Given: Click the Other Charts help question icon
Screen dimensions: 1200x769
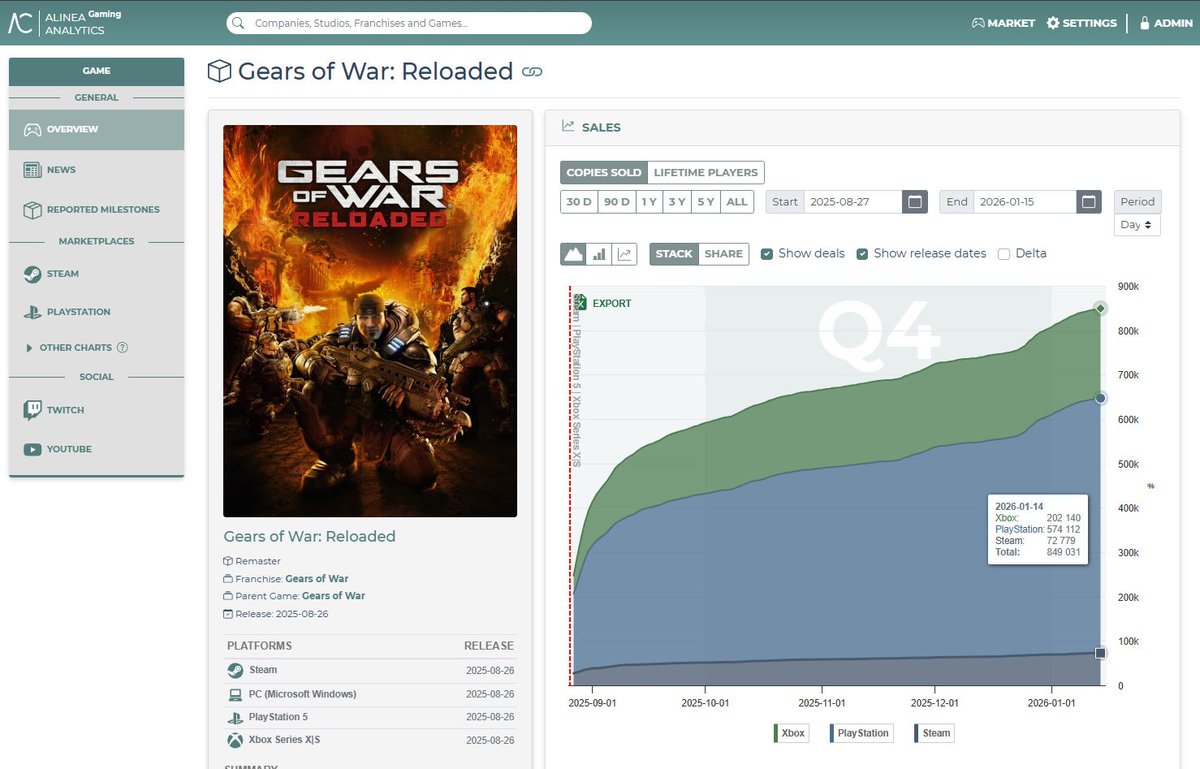Looking at the screenshot, I should (123, 348).
